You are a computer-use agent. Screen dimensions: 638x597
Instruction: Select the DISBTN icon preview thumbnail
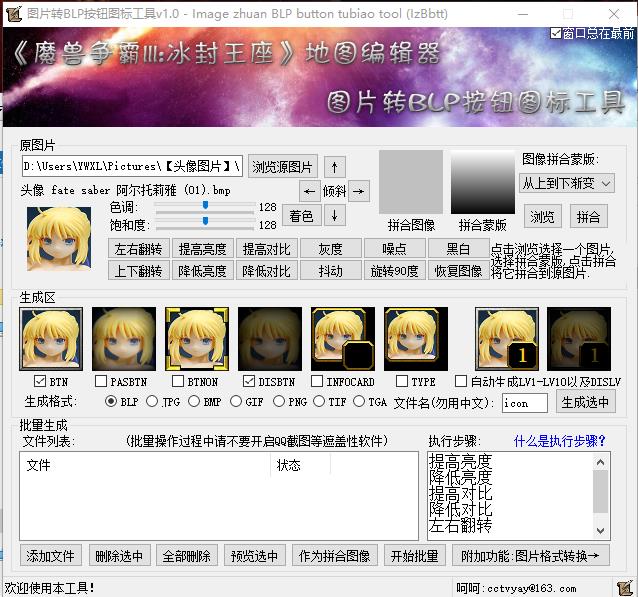(x=270, y=339)
